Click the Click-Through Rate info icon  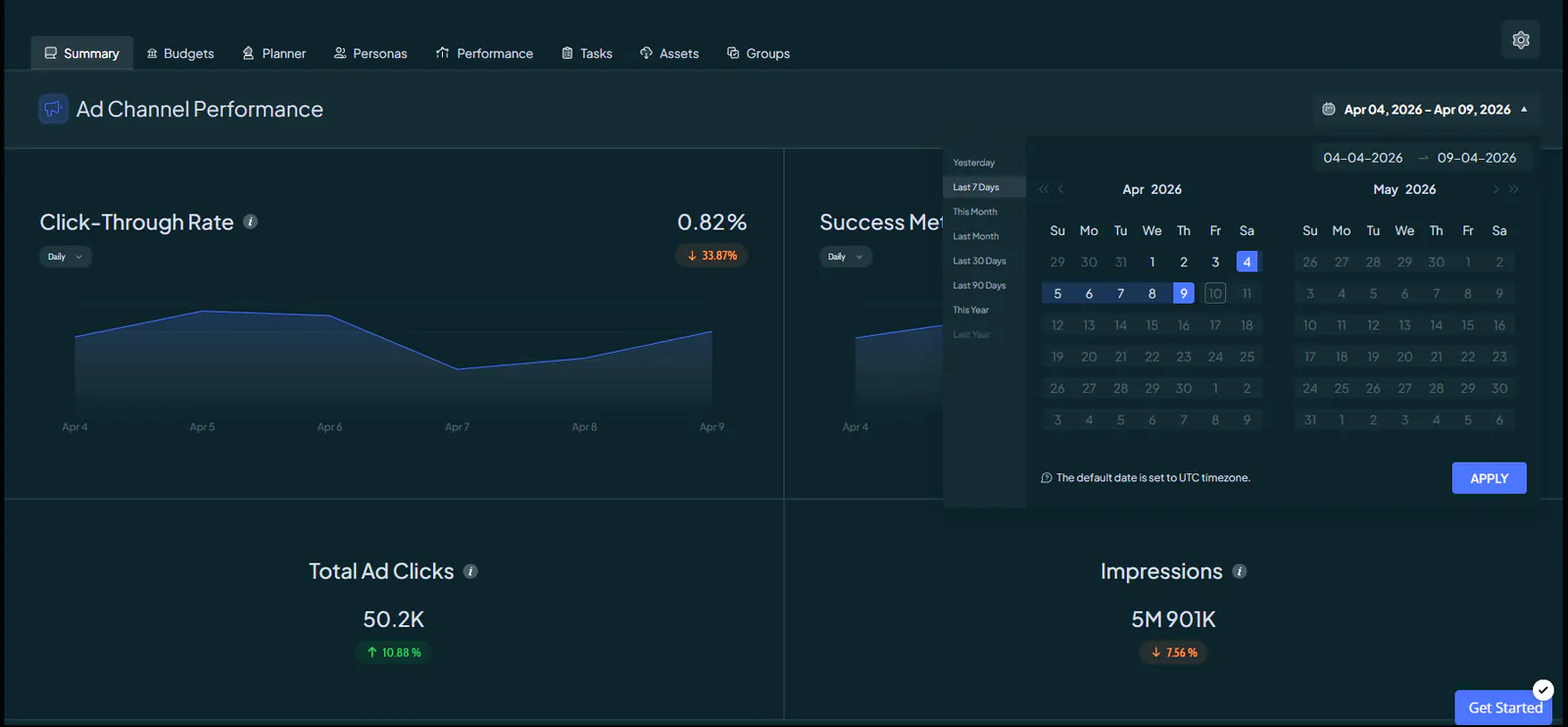(251, 221)
